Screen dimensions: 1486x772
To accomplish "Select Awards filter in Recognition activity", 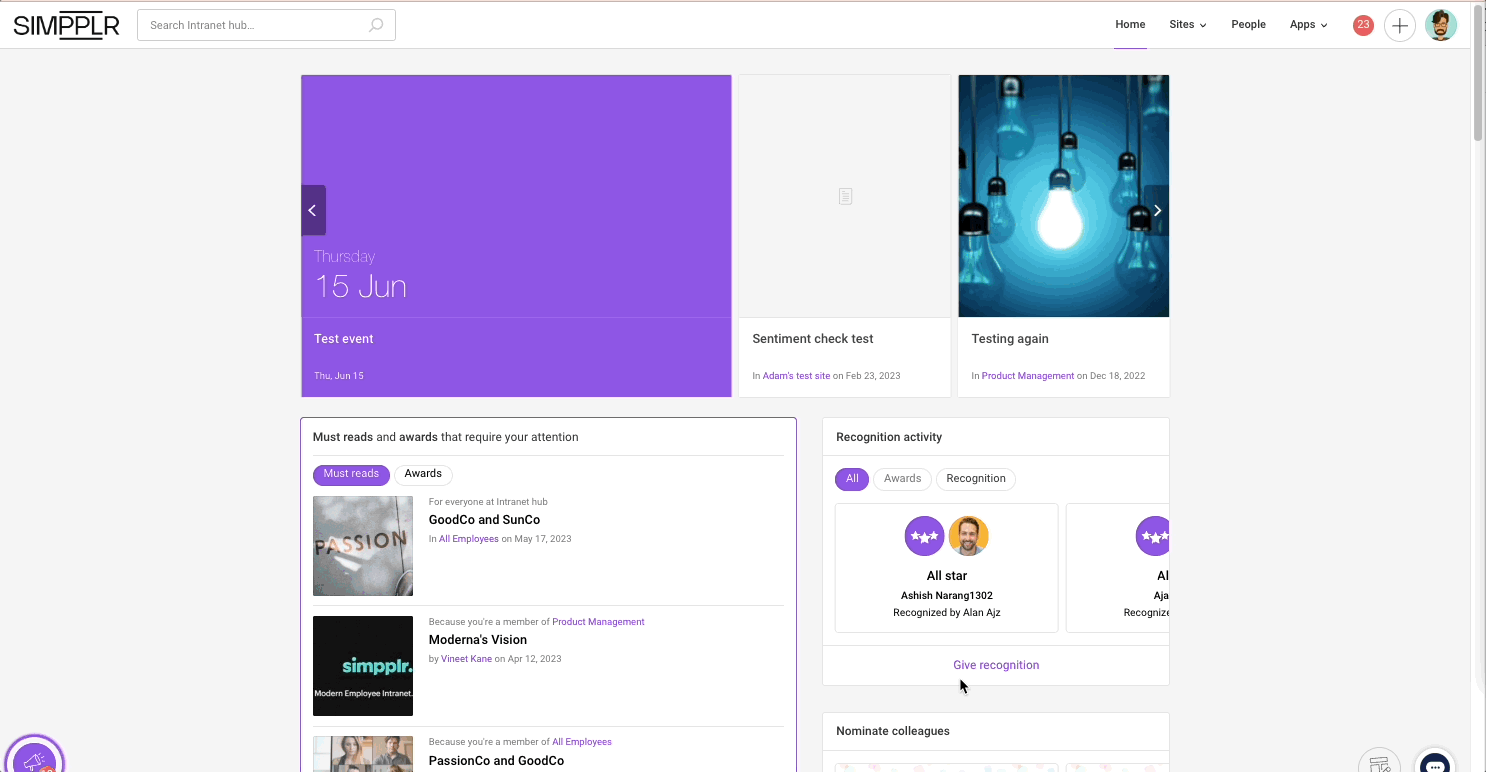I will [902, 479].
